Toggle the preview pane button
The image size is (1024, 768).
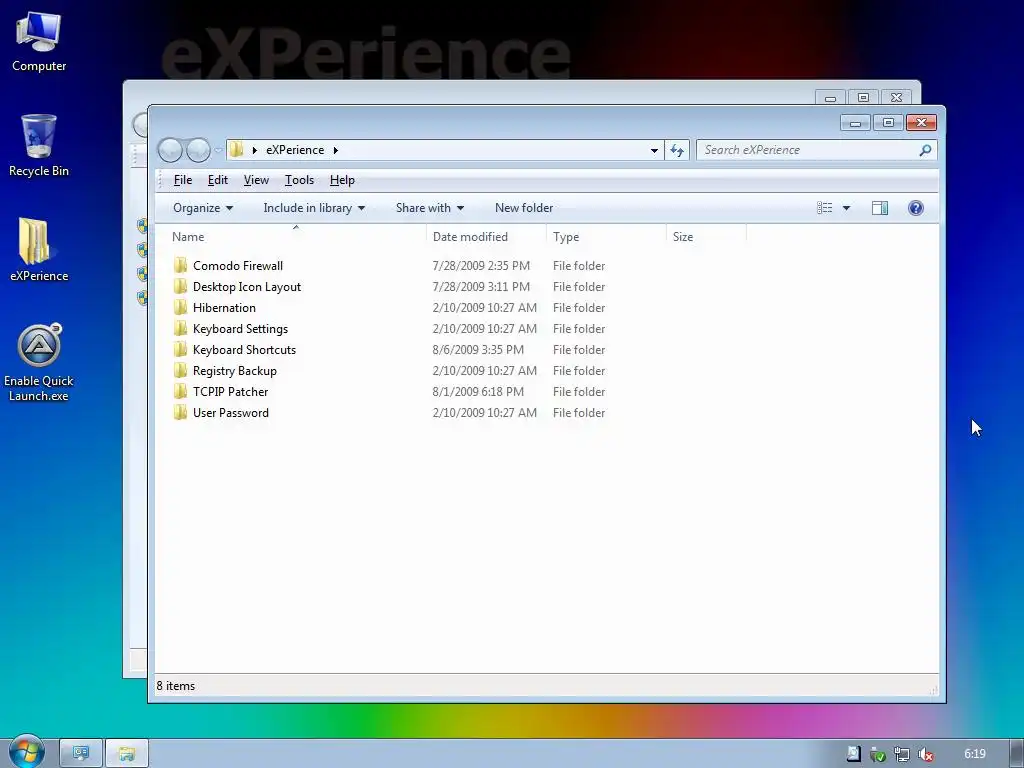(x=880, y=208)
